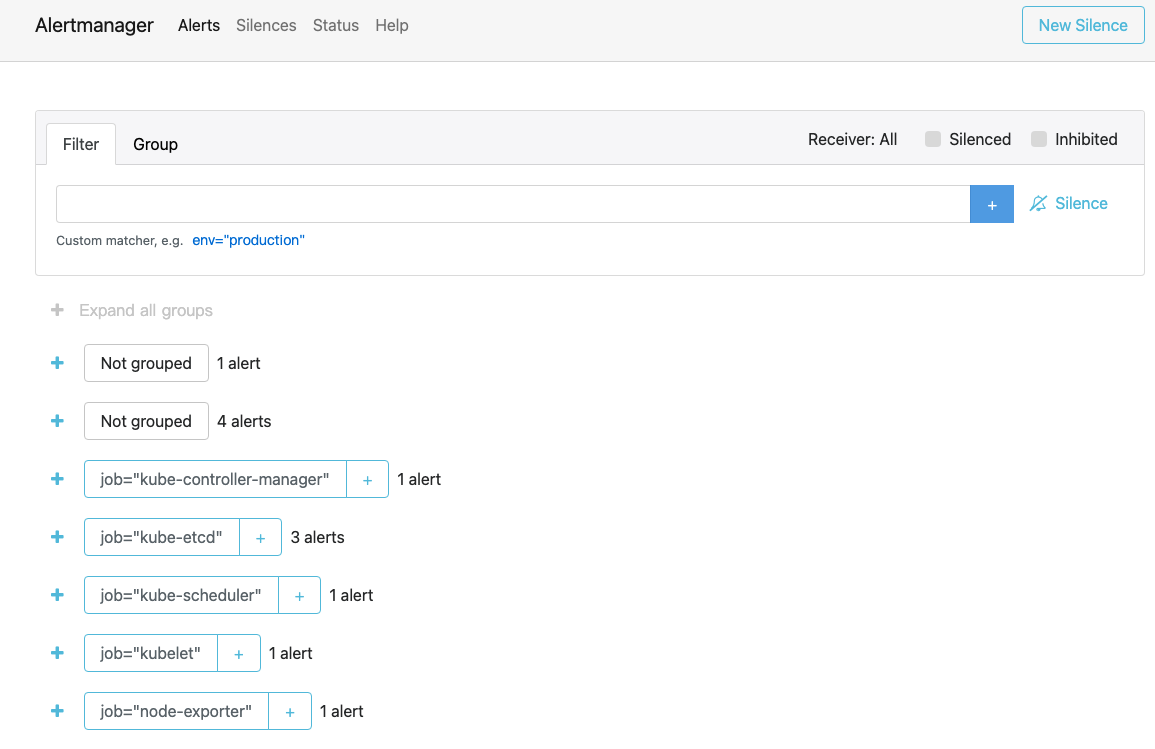Expand the first Not grouped alert group
The image size is (1155, 749).
point(57,364)
